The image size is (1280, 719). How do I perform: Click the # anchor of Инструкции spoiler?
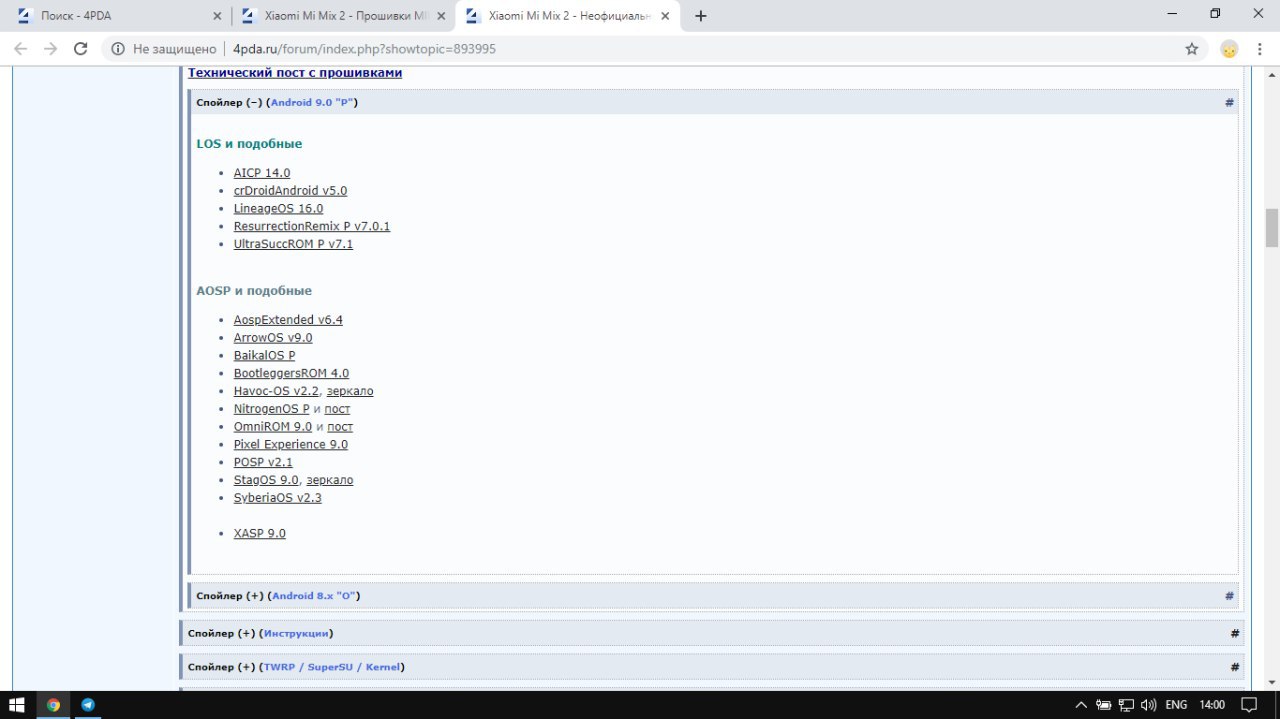[1235, 633]
